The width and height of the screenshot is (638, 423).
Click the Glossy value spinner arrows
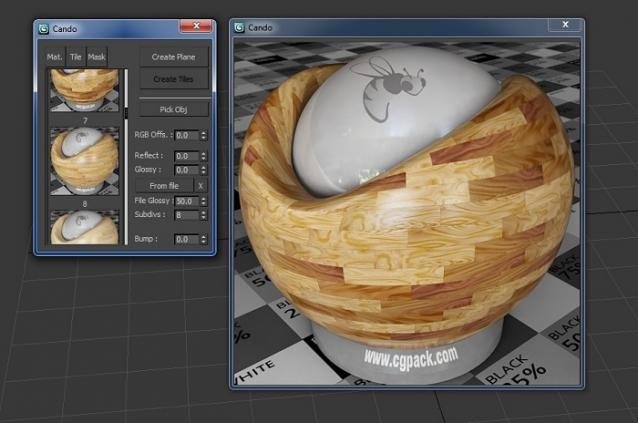pos(204,170)
